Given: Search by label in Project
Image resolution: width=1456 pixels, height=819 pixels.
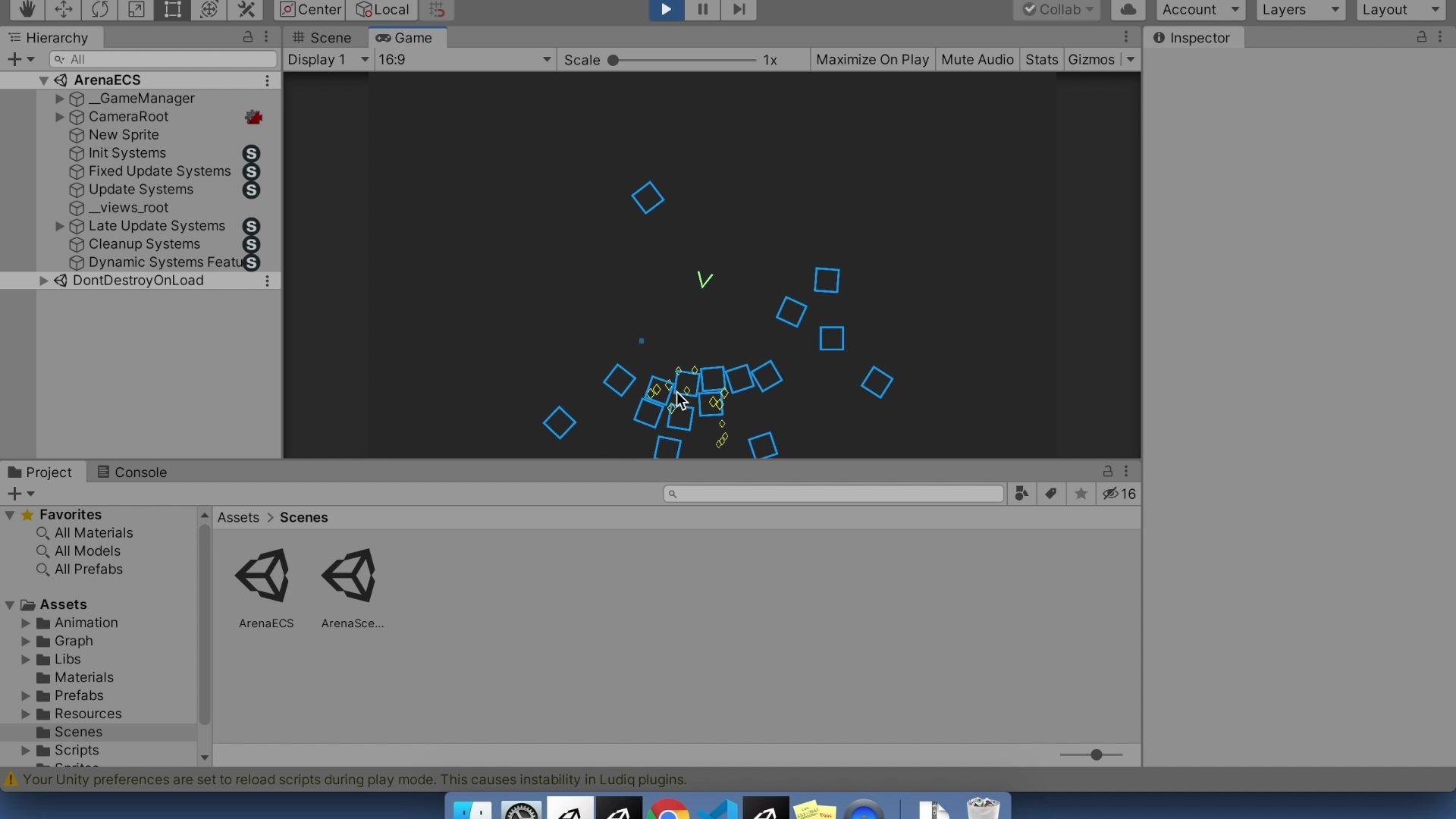Looking at the screenshot, I should (1051, 494).
